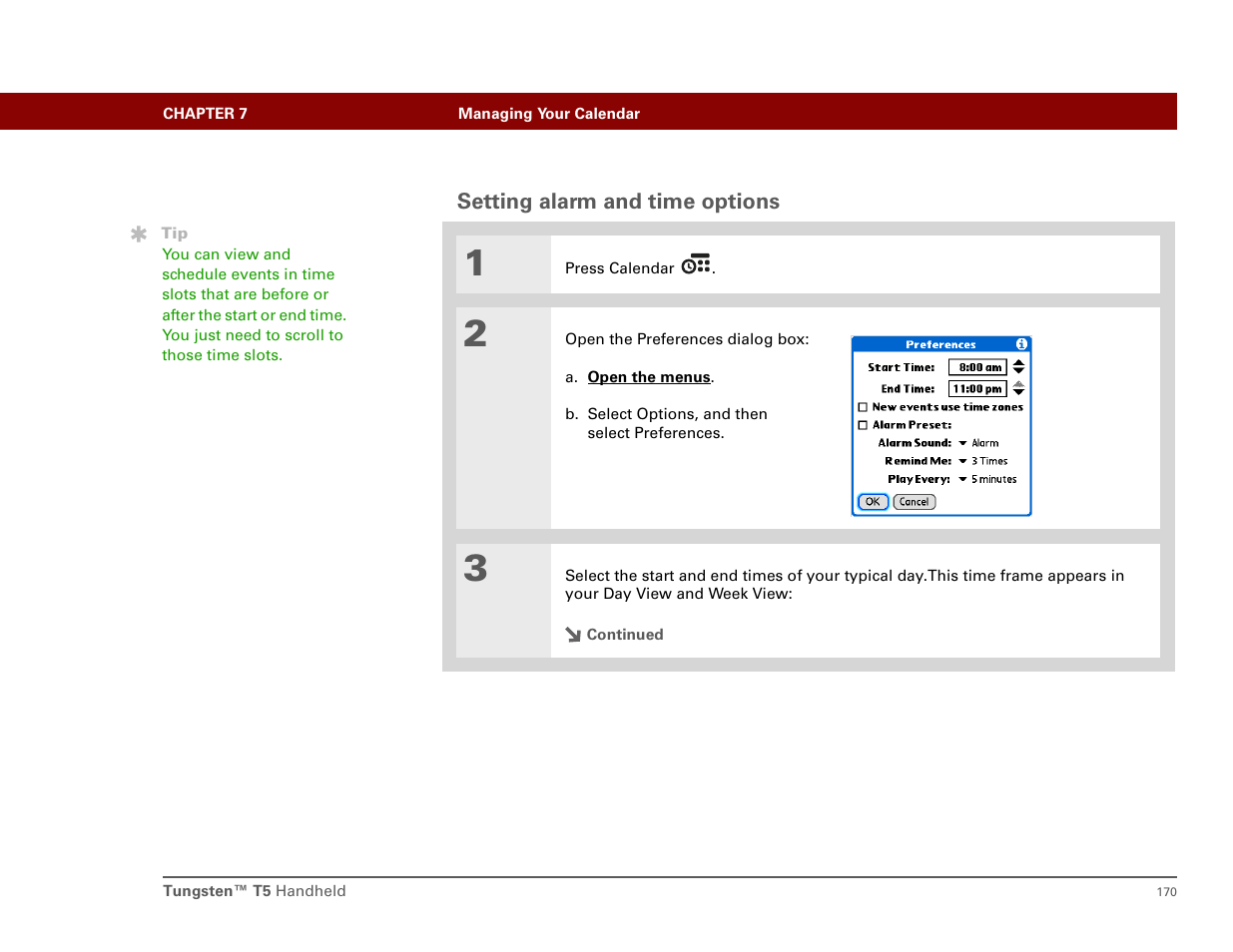1233x952 pixels.
Task: Decrease Start Time with the down arrow
Action: tap(1018, 371)
